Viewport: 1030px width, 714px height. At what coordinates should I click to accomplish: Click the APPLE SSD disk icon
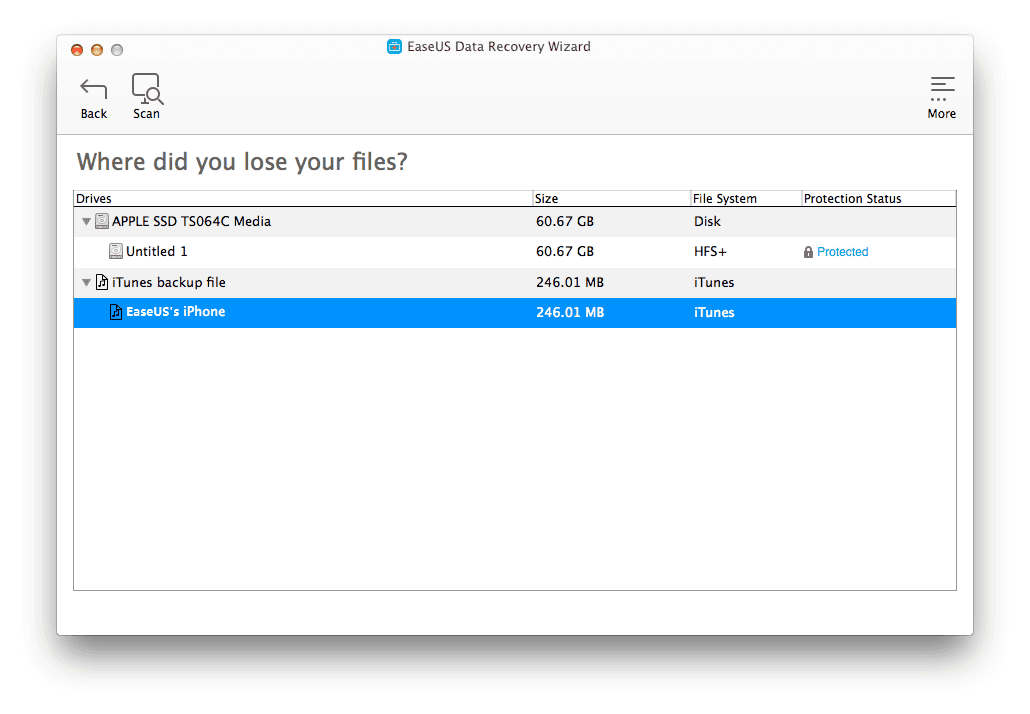[102, 221]
